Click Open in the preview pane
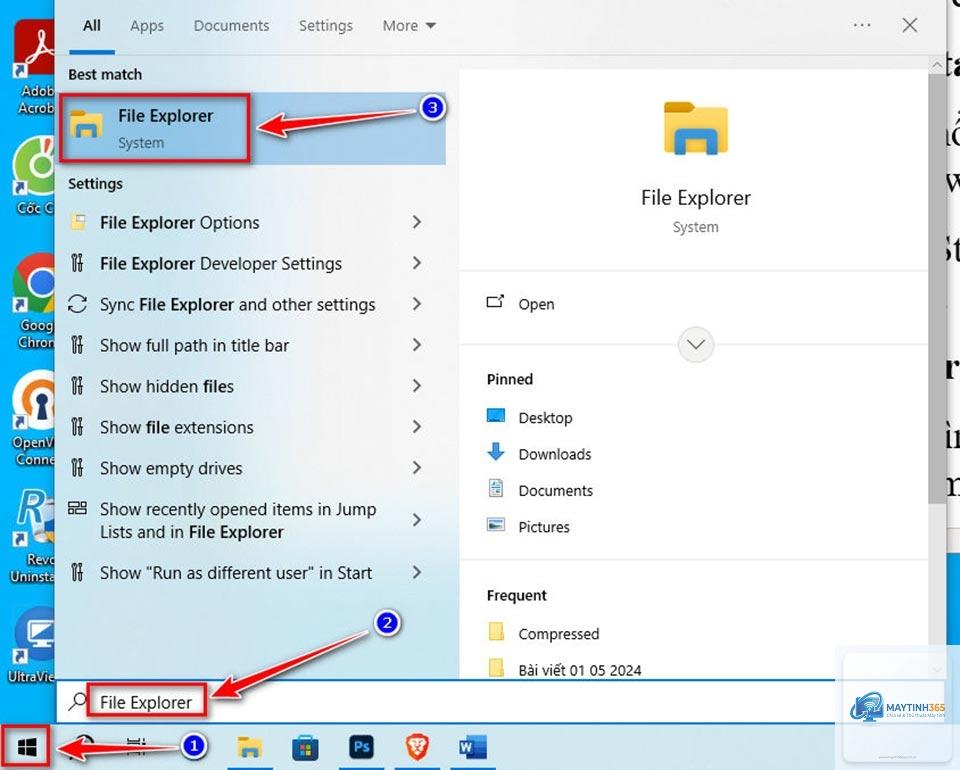This screenshot has height=770, width=960. coord(536,304)
